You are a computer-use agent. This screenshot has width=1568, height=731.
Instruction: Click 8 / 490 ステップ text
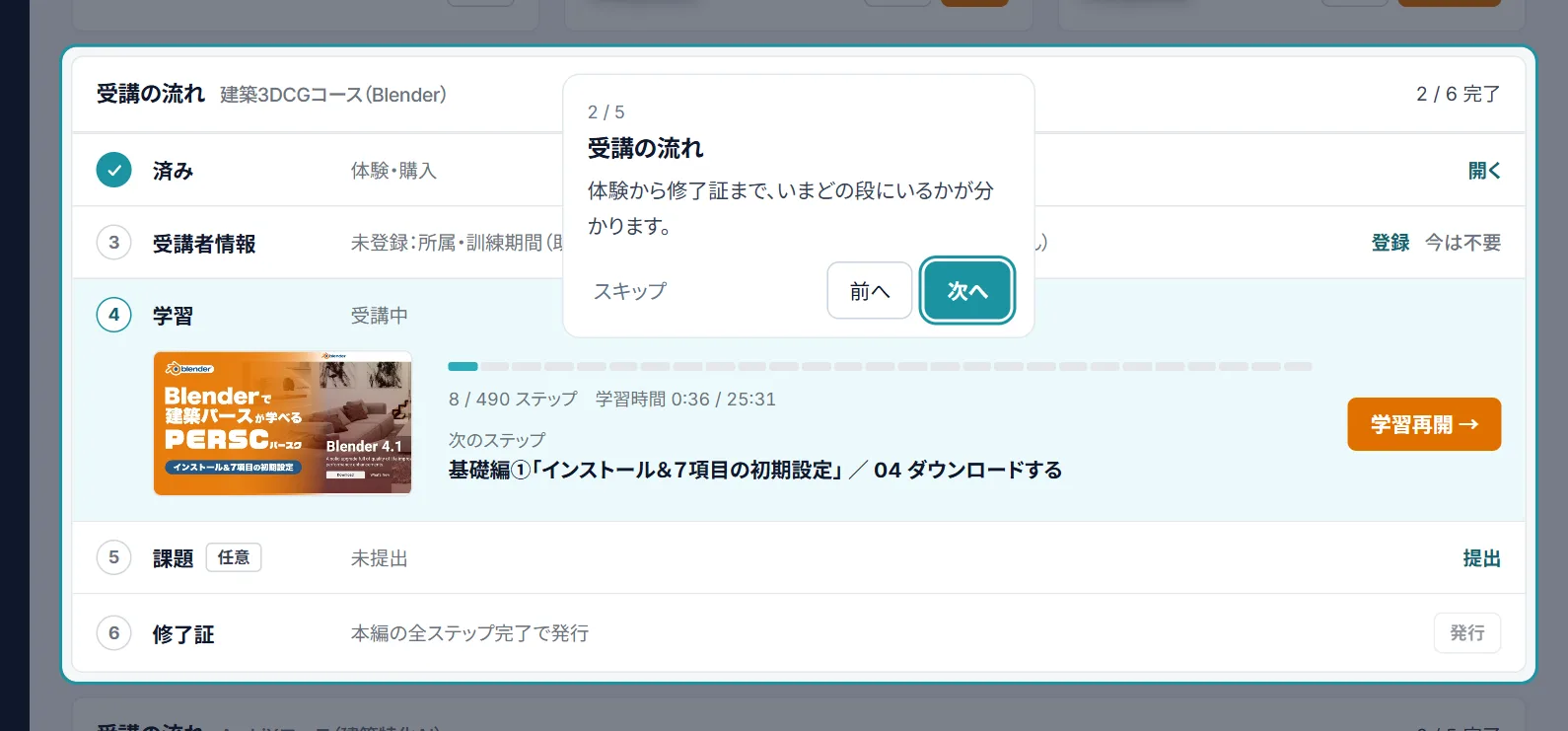513,400
